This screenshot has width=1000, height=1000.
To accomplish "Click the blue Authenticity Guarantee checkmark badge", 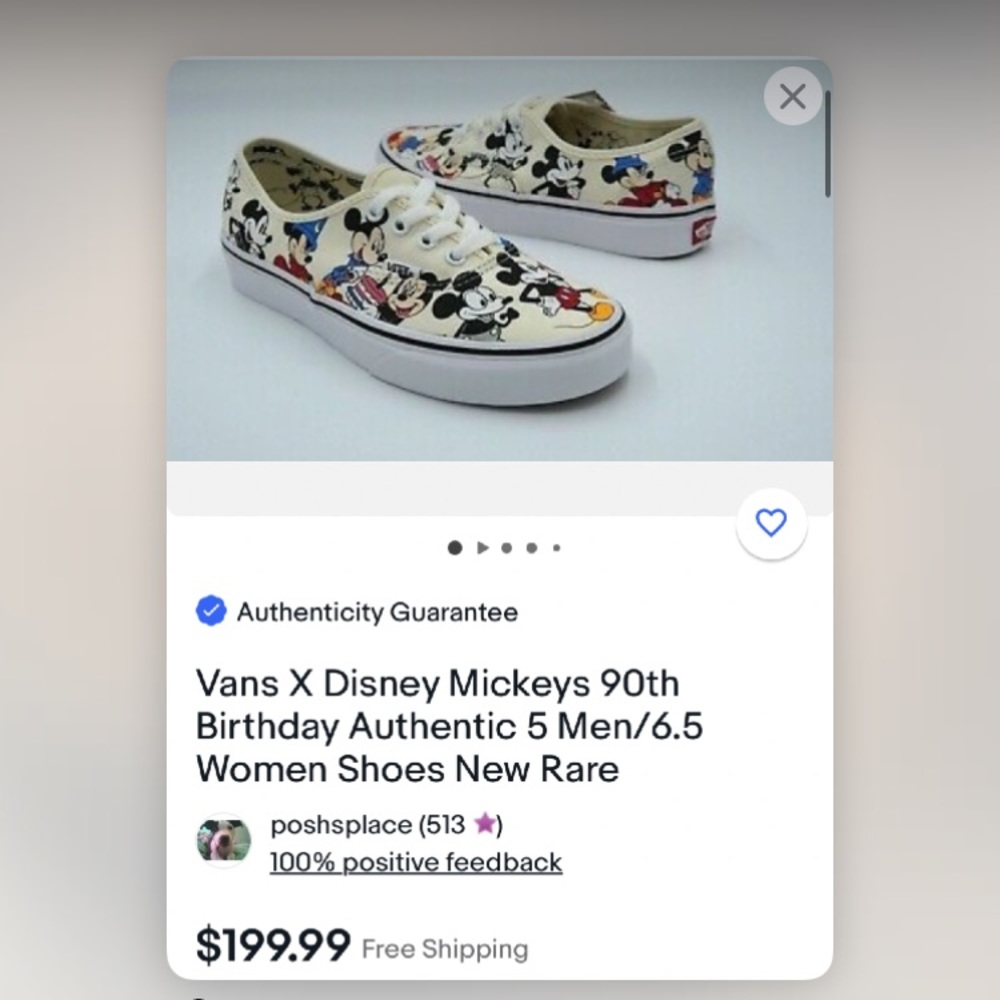I will coord(211,612).
